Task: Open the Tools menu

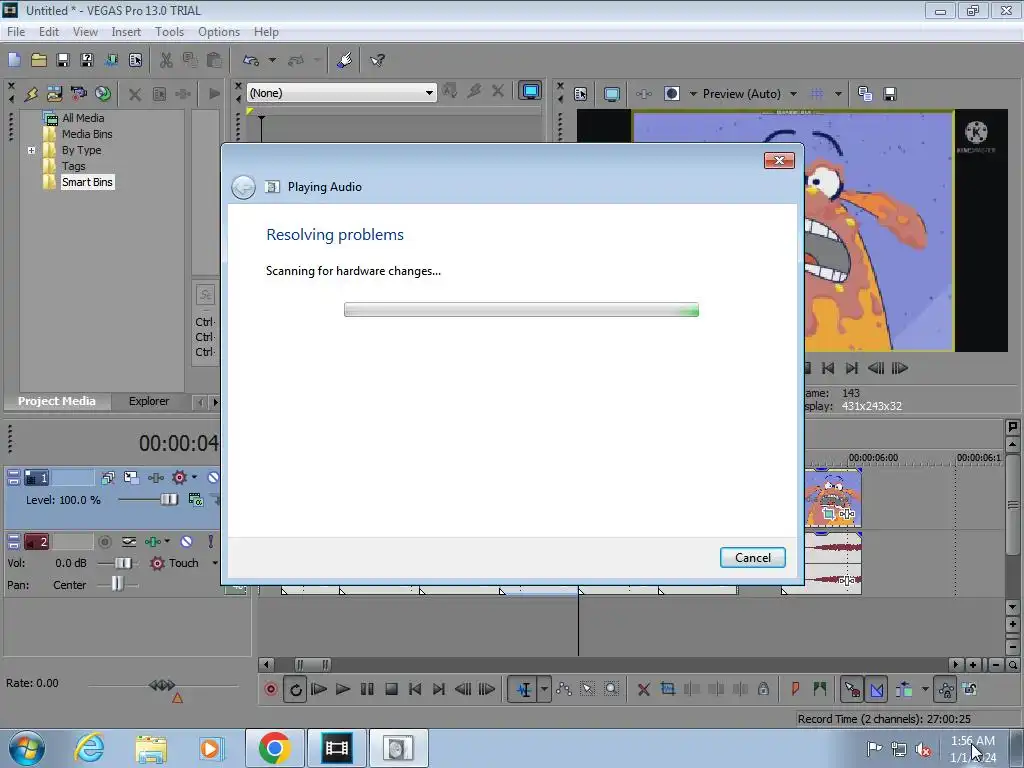Action: pyautogui.click(x=169, y=31)
